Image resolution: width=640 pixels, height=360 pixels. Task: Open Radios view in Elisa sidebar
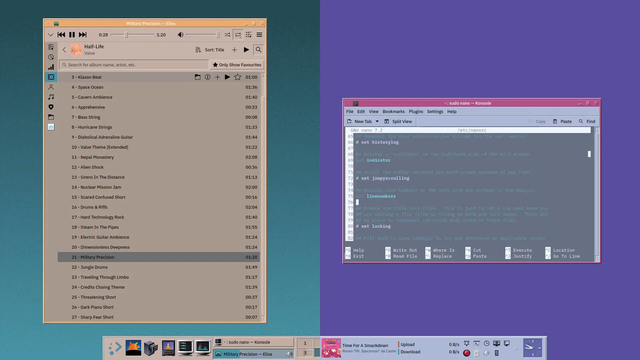51,127
